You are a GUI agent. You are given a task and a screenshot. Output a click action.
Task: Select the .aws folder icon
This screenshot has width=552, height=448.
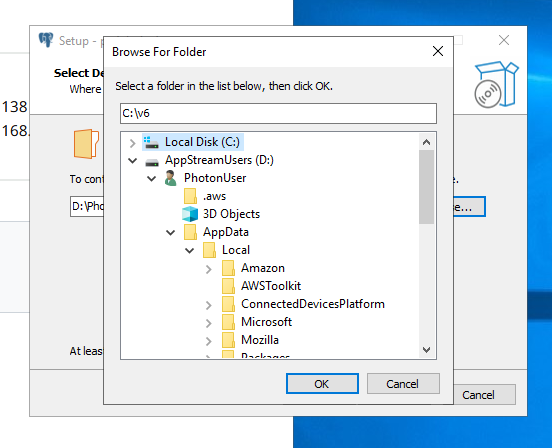pos(190,196)
